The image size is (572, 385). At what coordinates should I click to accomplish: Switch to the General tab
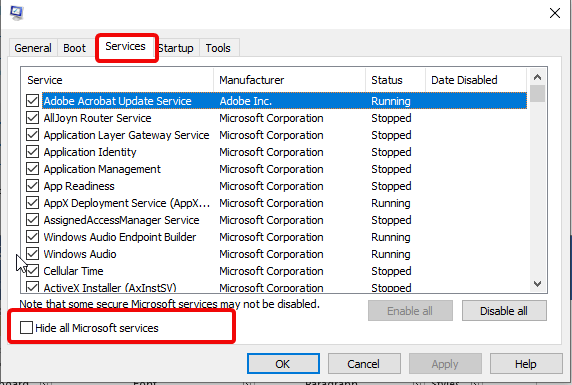pyautogui.click(x=33, y=48)
